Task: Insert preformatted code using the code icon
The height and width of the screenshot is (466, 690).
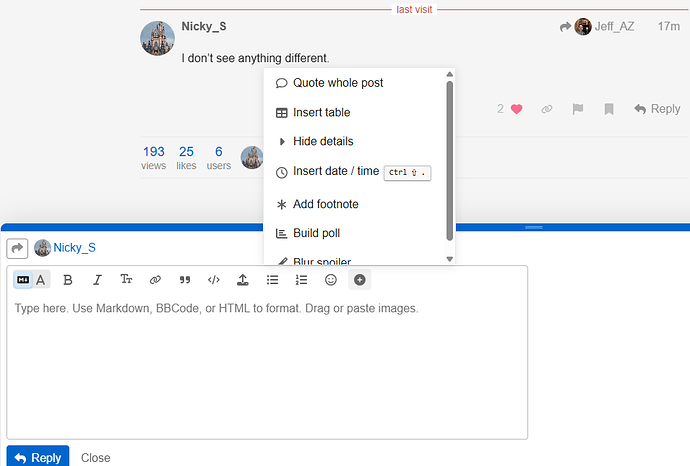Action: [213, 280]
